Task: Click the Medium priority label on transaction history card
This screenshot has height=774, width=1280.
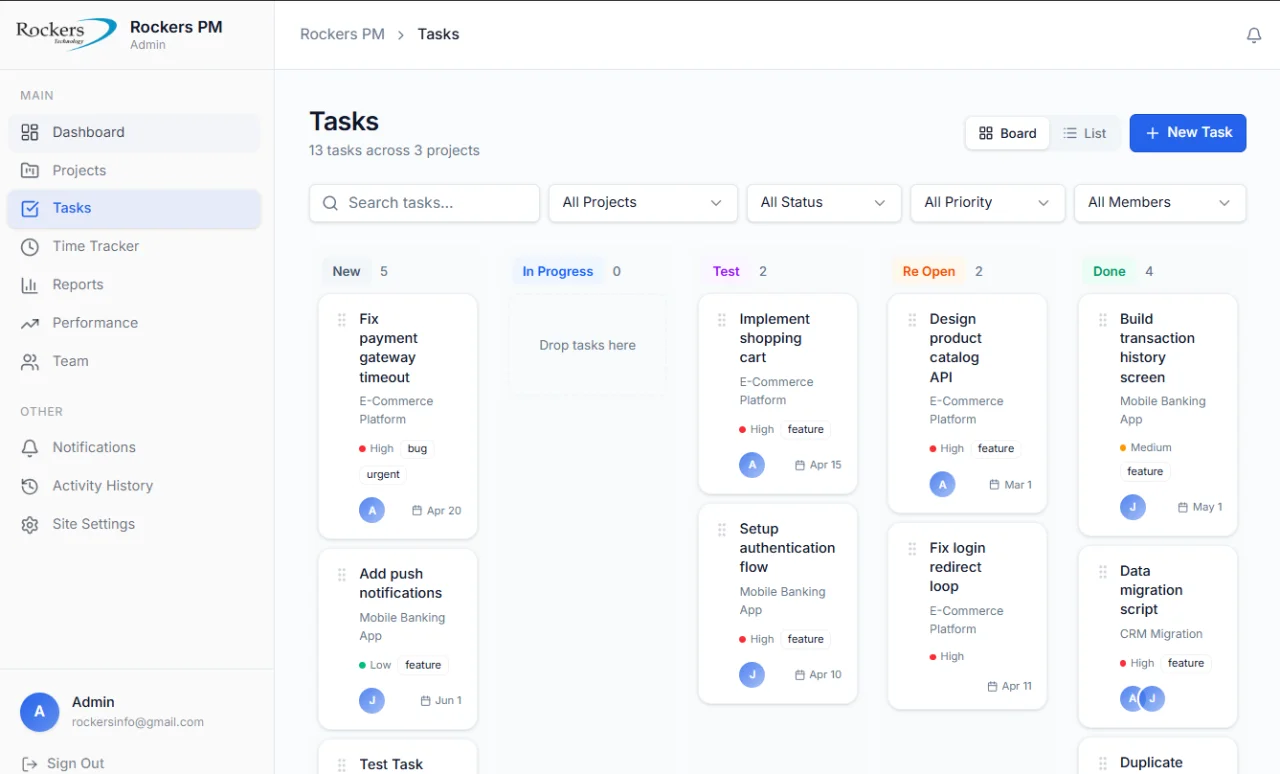Action: point(1146,448)
